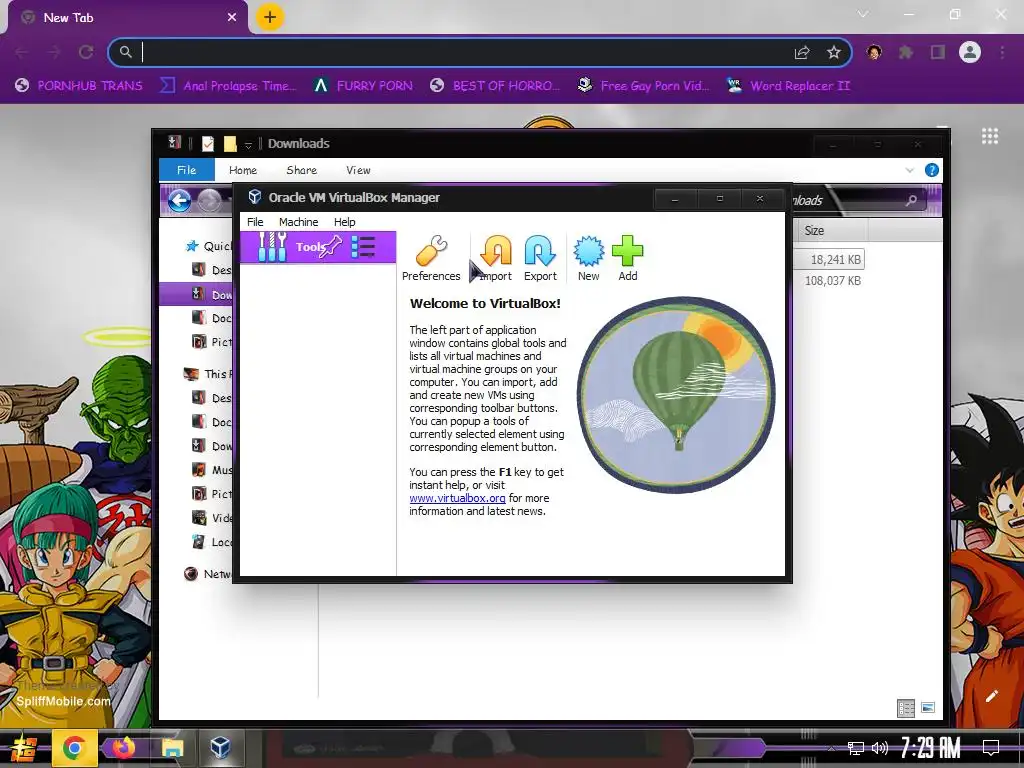The height and width of the screenshot is (768, 1024).
Task: Open the notification center icon
Action: click(991, 748)
